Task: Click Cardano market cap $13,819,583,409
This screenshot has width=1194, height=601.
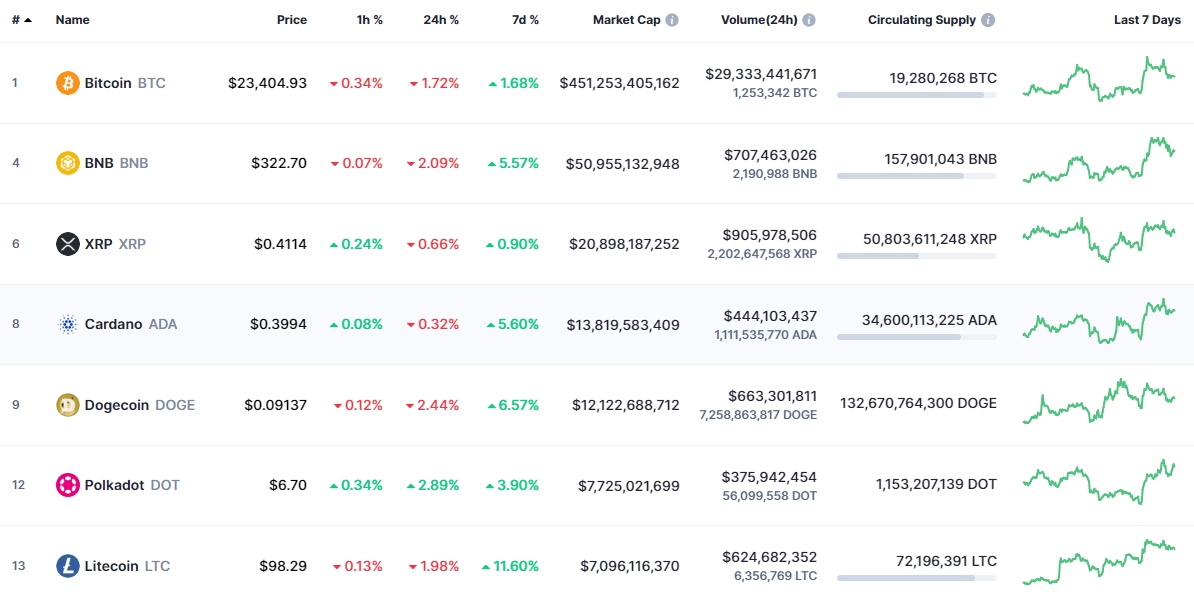Action: pos(623,324)
